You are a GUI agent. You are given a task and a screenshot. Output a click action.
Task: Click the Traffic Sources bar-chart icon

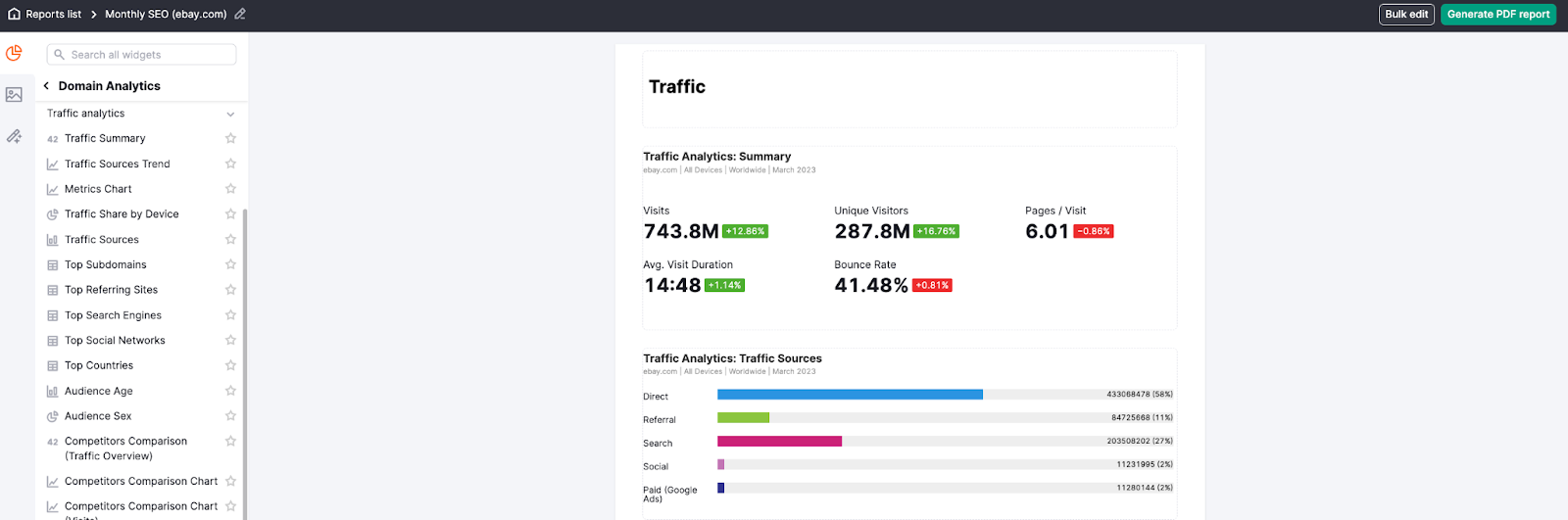point(53,240)
